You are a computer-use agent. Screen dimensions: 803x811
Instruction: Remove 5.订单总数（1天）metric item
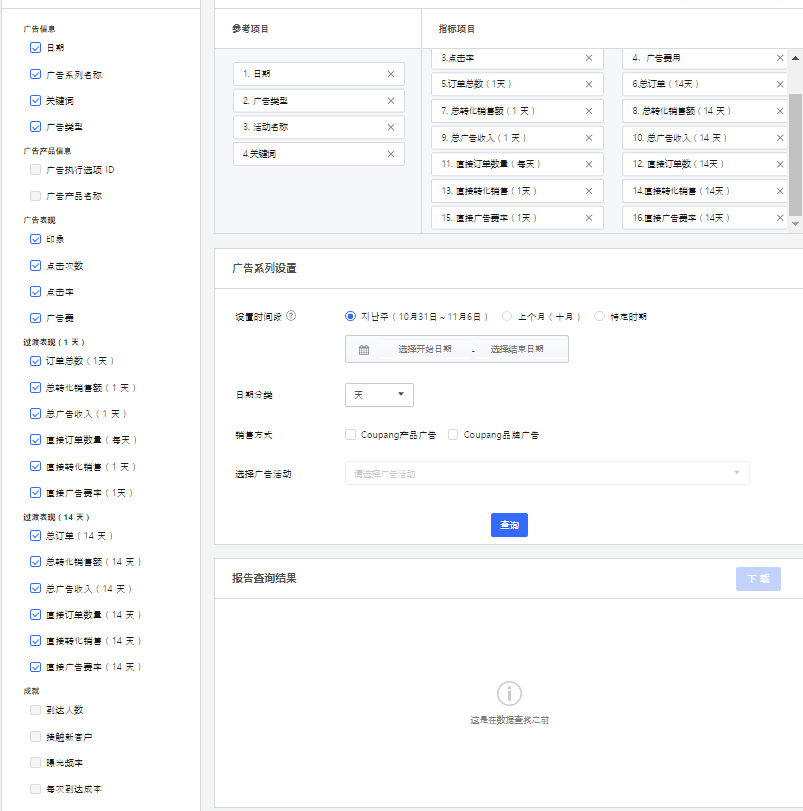[x=589, y=84]
